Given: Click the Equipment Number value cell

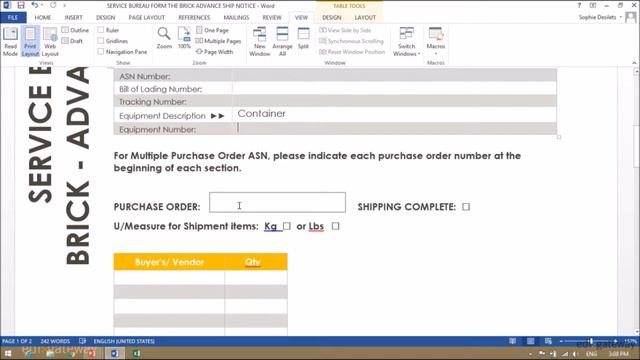Looking at the screenshot, I should [394, 129].
